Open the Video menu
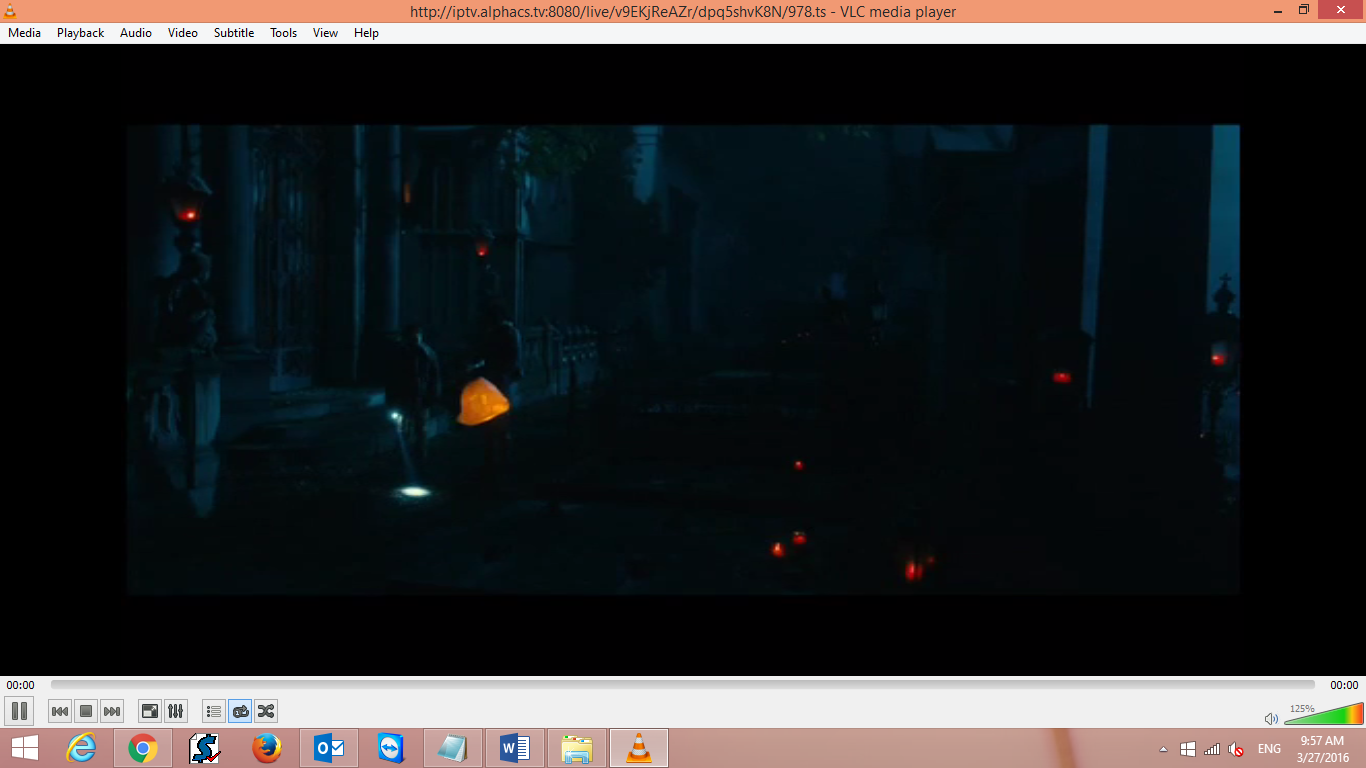This screenshot has width=1366, height=768. coord(183,33)
